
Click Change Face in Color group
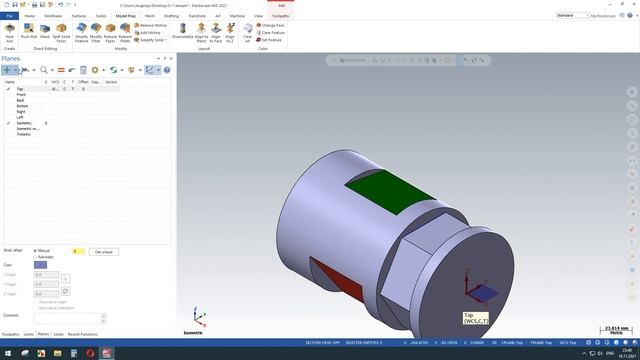pyautogui.click(x=270, y=25)
